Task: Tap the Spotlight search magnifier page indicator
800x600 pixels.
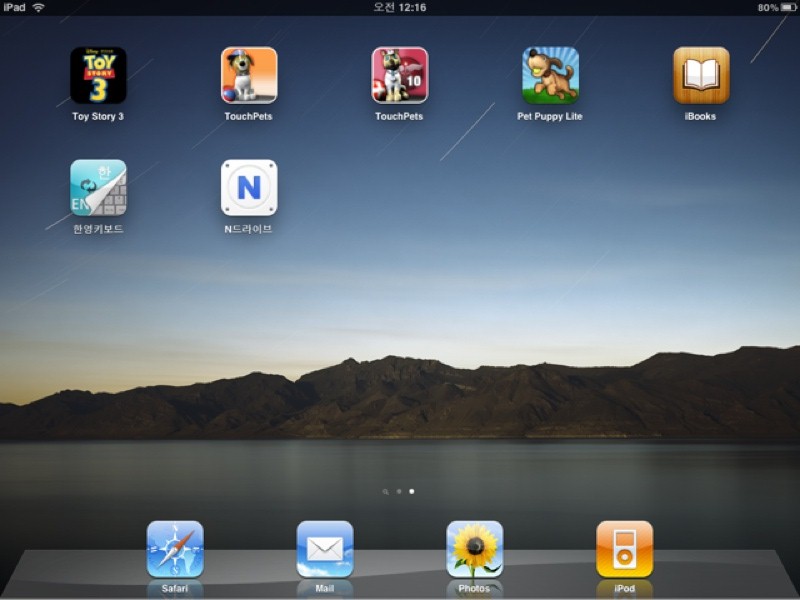Action: 386,492
